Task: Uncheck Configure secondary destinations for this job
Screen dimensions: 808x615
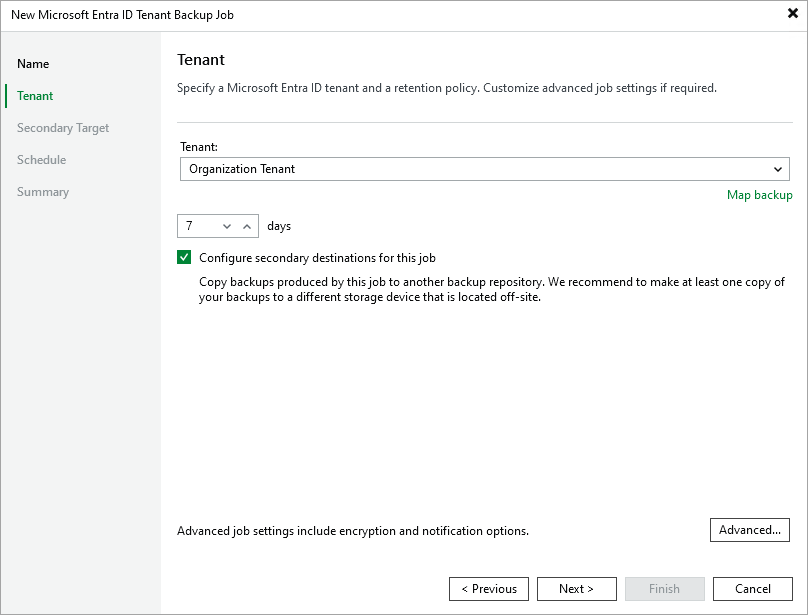Action: point(184,257)
